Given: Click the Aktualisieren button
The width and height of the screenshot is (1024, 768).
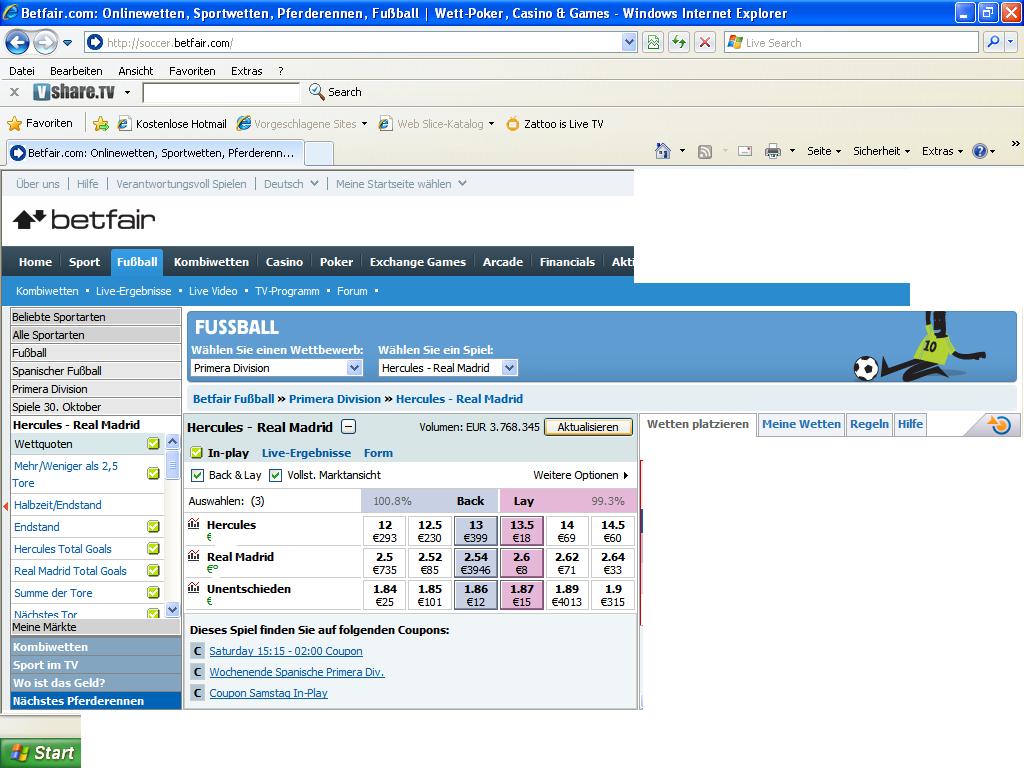Looking at the screenshot, I should pyautogui.click(x=588, y=426).
